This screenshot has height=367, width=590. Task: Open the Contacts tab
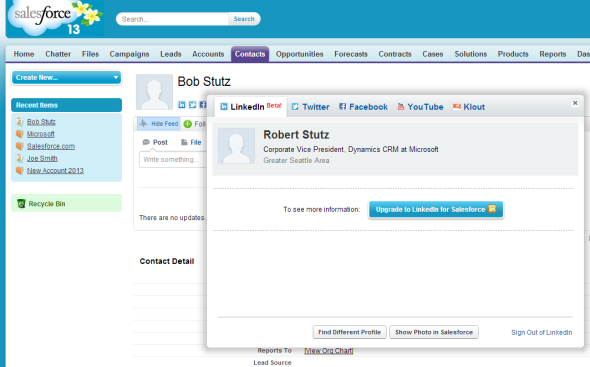250,54
